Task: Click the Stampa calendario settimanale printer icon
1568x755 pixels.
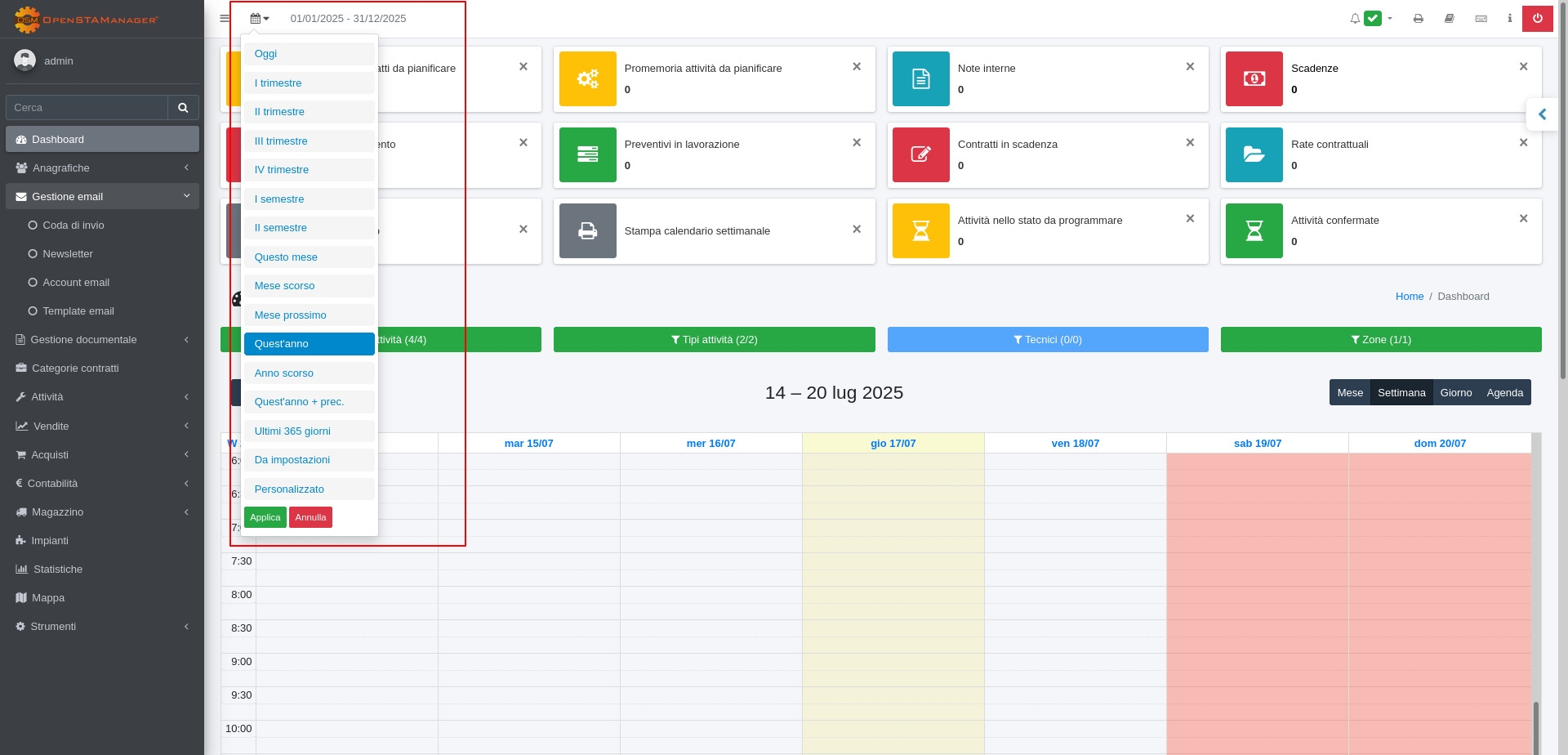Action: (x=587, y=230)
